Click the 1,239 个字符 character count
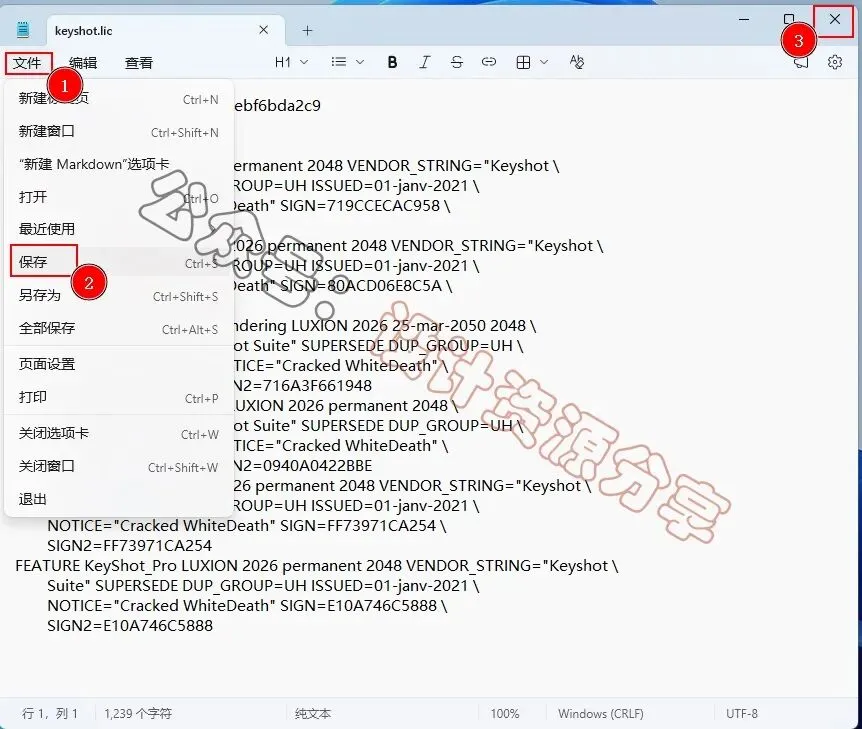Image resolution: width=862 pixels, height=729 pixels. 138,714
